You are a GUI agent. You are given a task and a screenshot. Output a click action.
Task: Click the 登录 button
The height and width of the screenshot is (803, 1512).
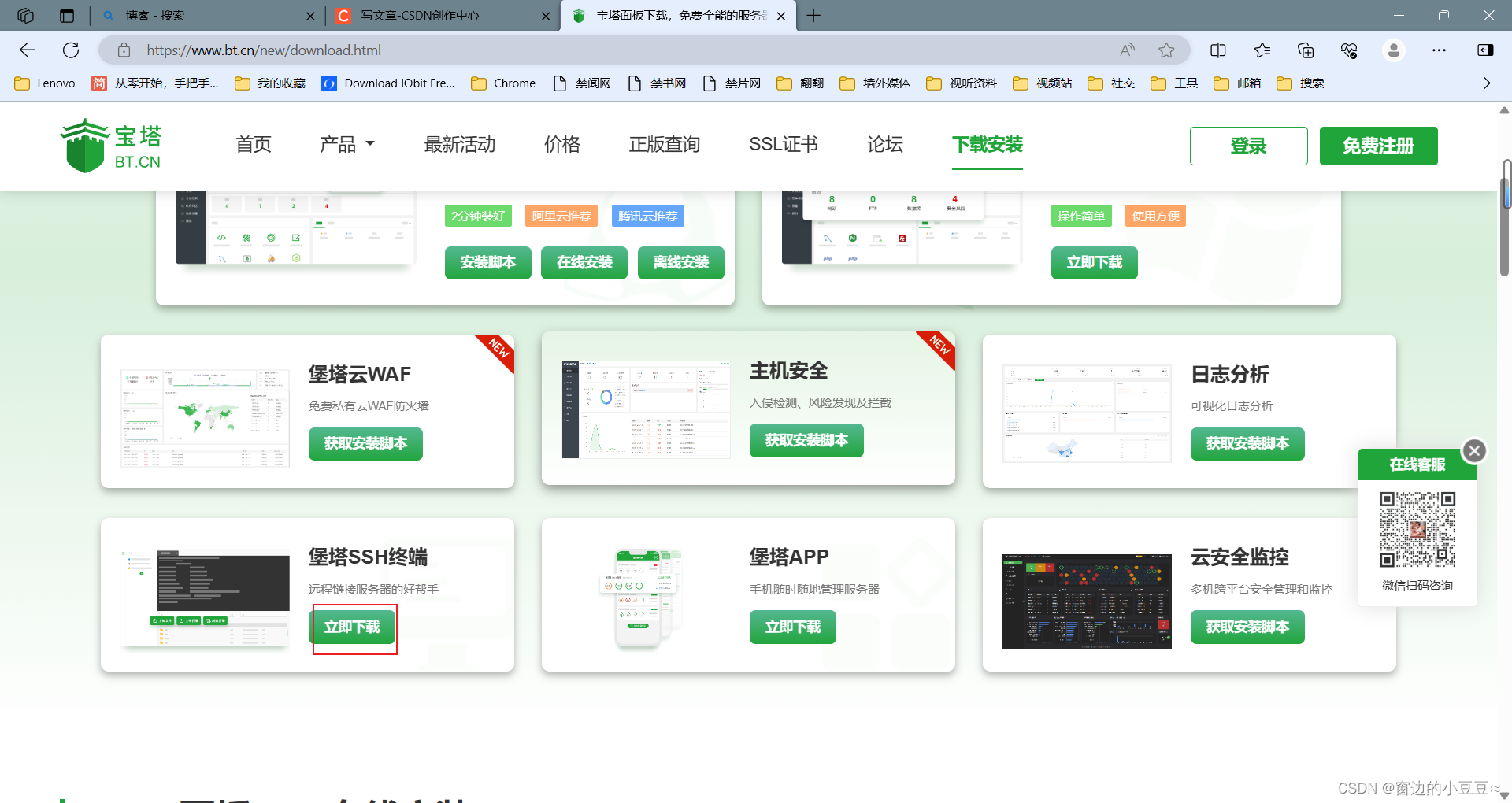tap(1249, 146)
